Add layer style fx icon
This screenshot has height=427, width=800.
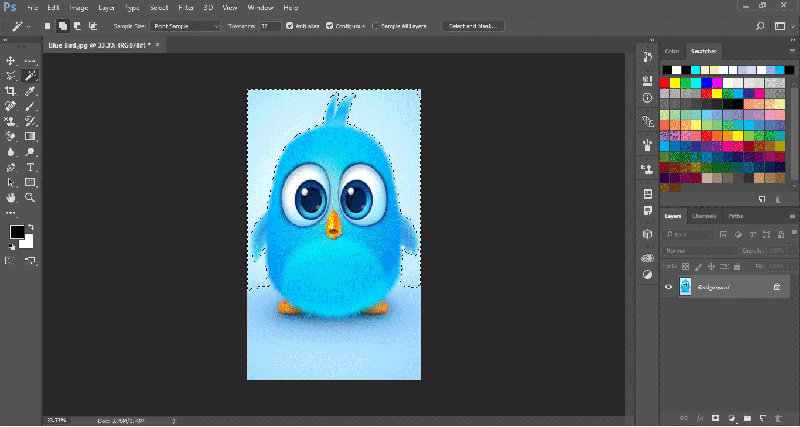coord(700,418)
